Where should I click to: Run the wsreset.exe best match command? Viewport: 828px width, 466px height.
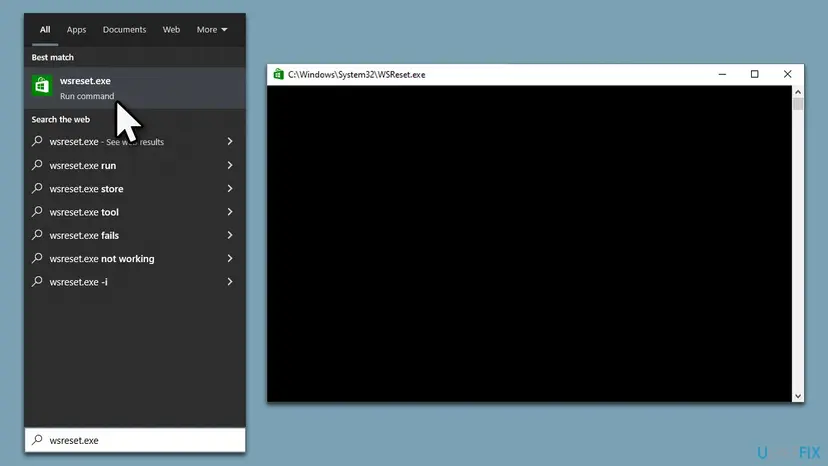pyautogui.click(x=135, y=88)
